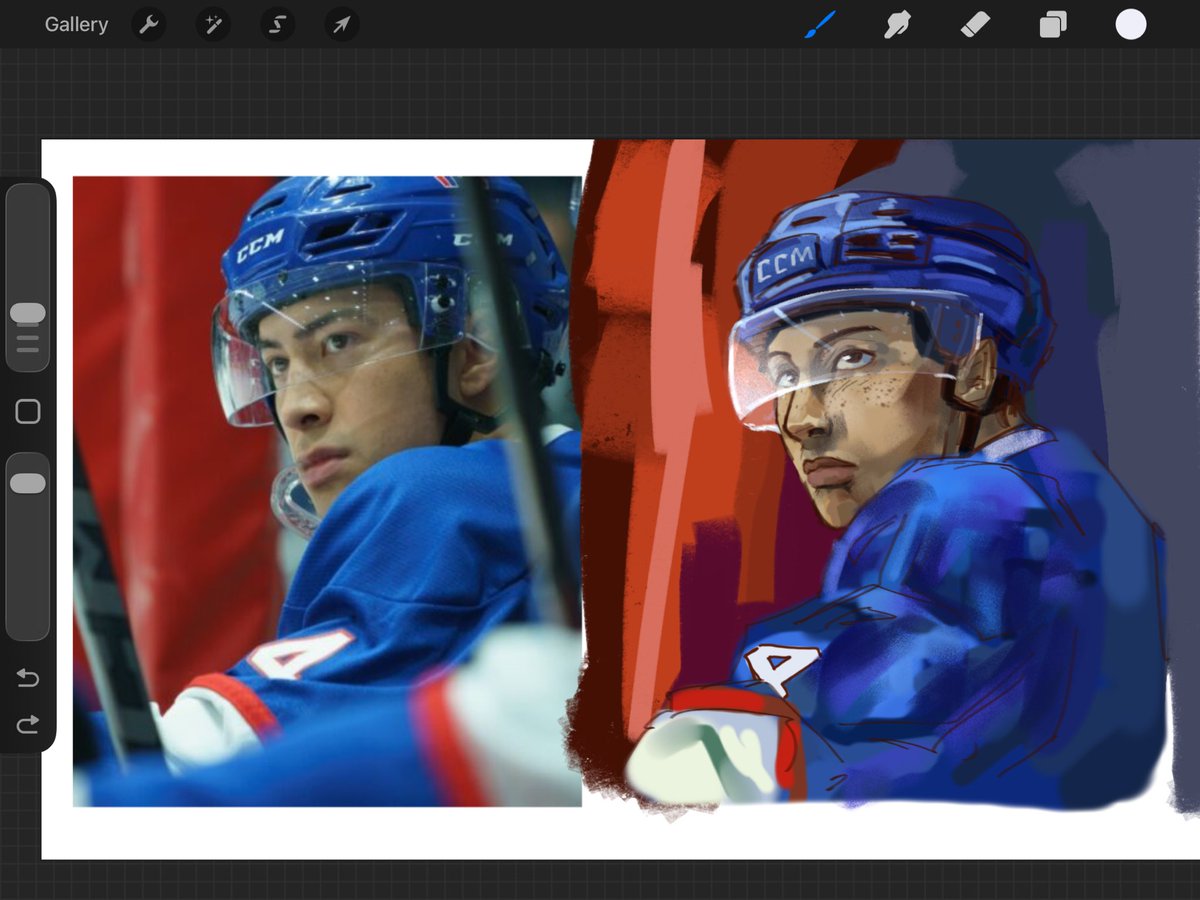Tap the Modify square button in sidebar
Viewport: 1200px width, 900px height.
coord(28,412)
